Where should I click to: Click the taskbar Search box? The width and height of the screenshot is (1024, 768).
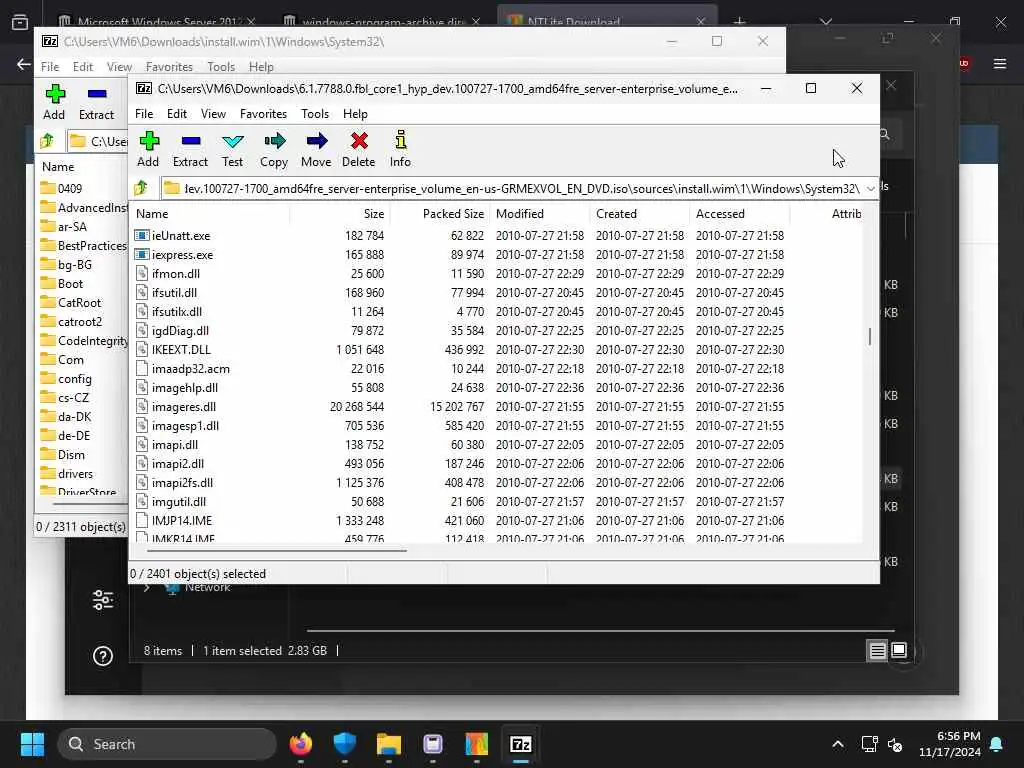tap(167, 744)
